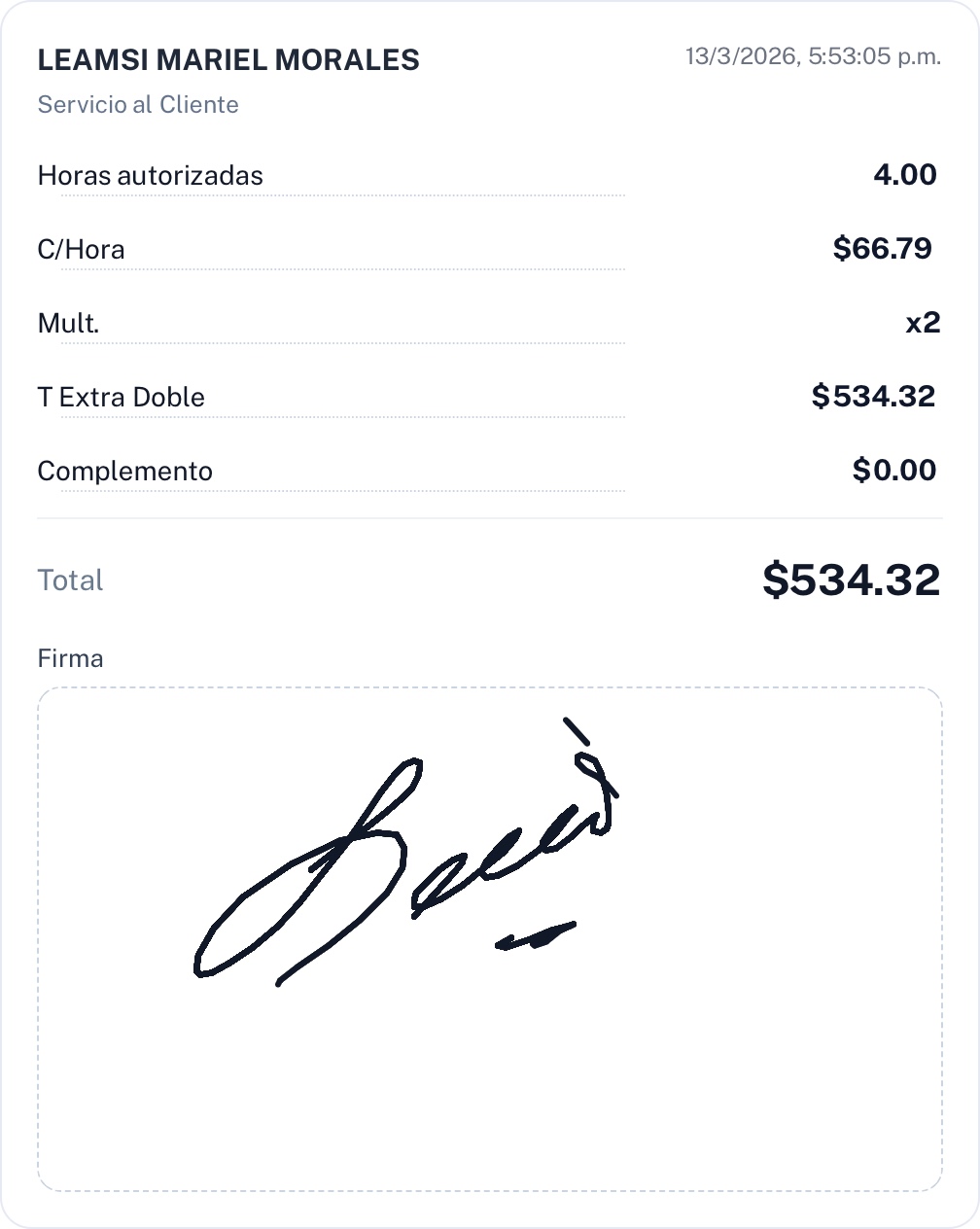Click the divider line above Total
The width and height of the screenshot is (980, 1229).
tap(490, 518)
